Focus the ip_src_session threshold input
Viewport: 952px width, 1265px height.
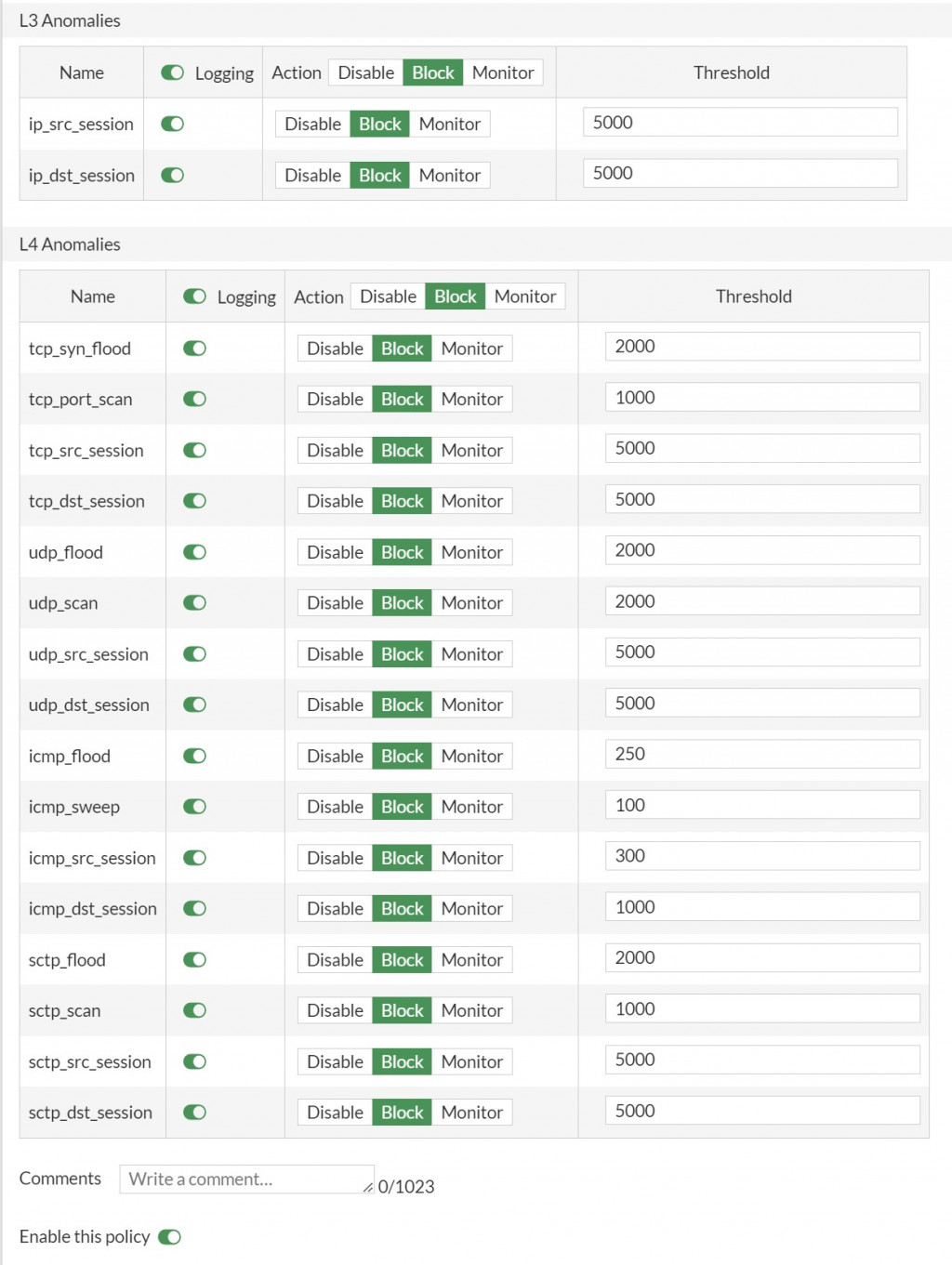[x=739, y=123]
